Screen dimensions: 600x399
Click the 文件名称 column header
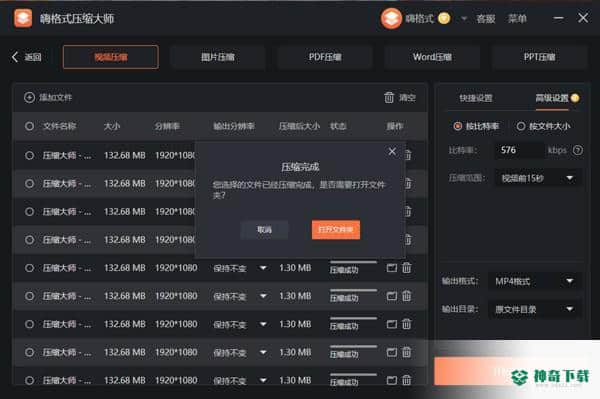click(59, 126)
